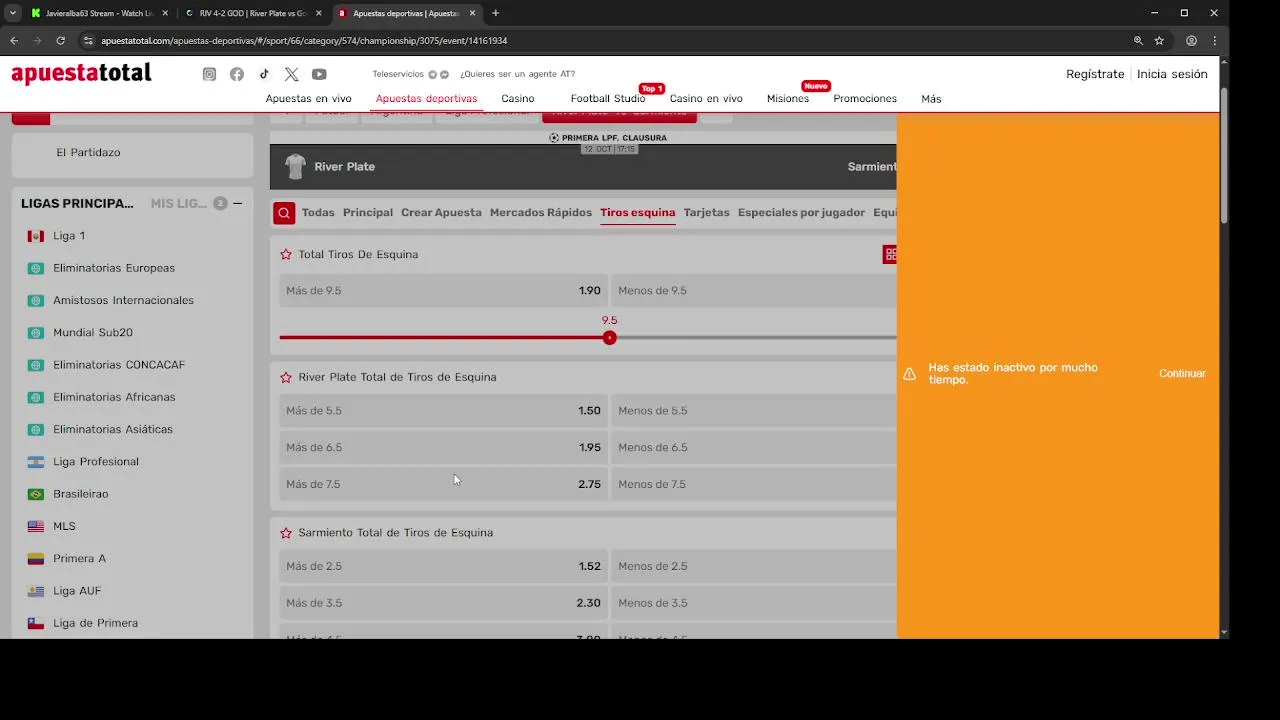1280x720 pixels.
Task: Select the Principal markets tab
Action: [368, 212]
